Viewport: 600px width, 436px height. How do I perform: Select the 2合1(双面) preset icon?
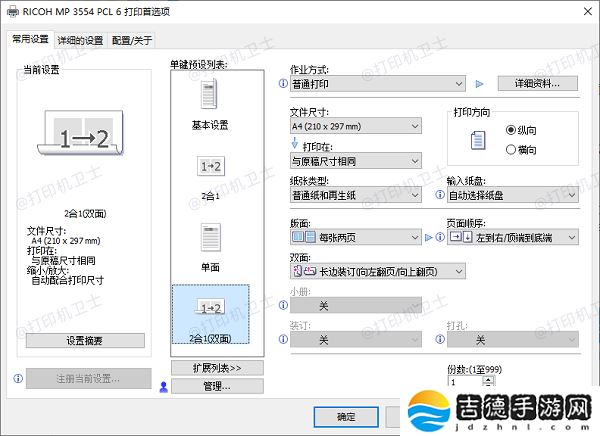[211, 307]
